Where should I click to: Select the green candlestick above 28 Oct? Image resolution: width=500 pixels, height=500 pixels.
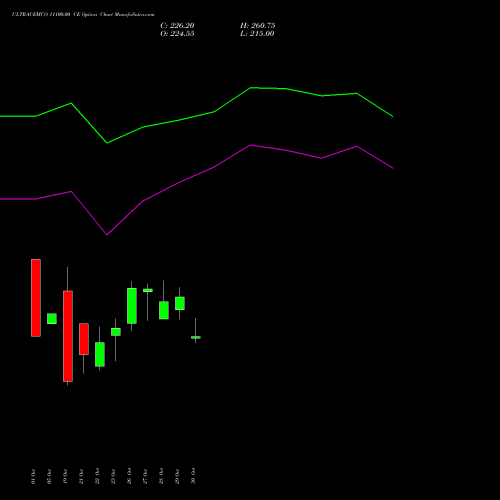tap(164, 310)
